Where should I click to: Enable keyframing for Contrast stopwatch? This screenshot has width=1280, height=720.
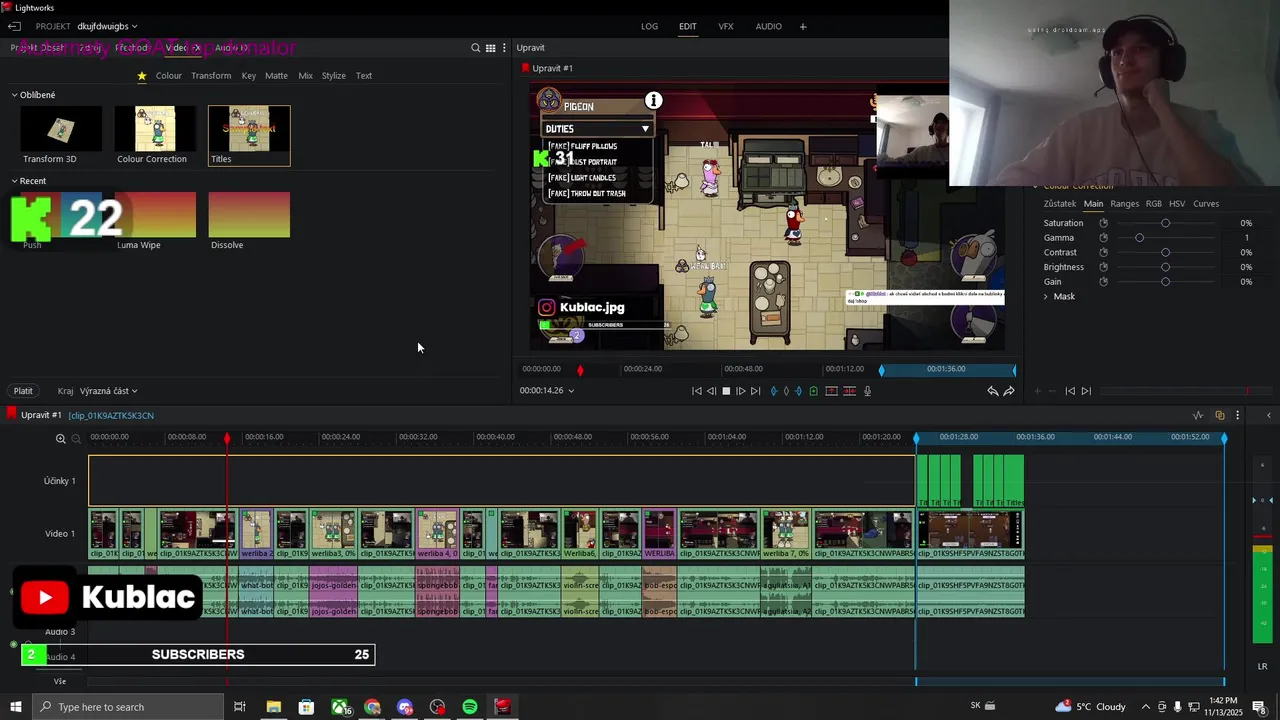[1104, 253]
